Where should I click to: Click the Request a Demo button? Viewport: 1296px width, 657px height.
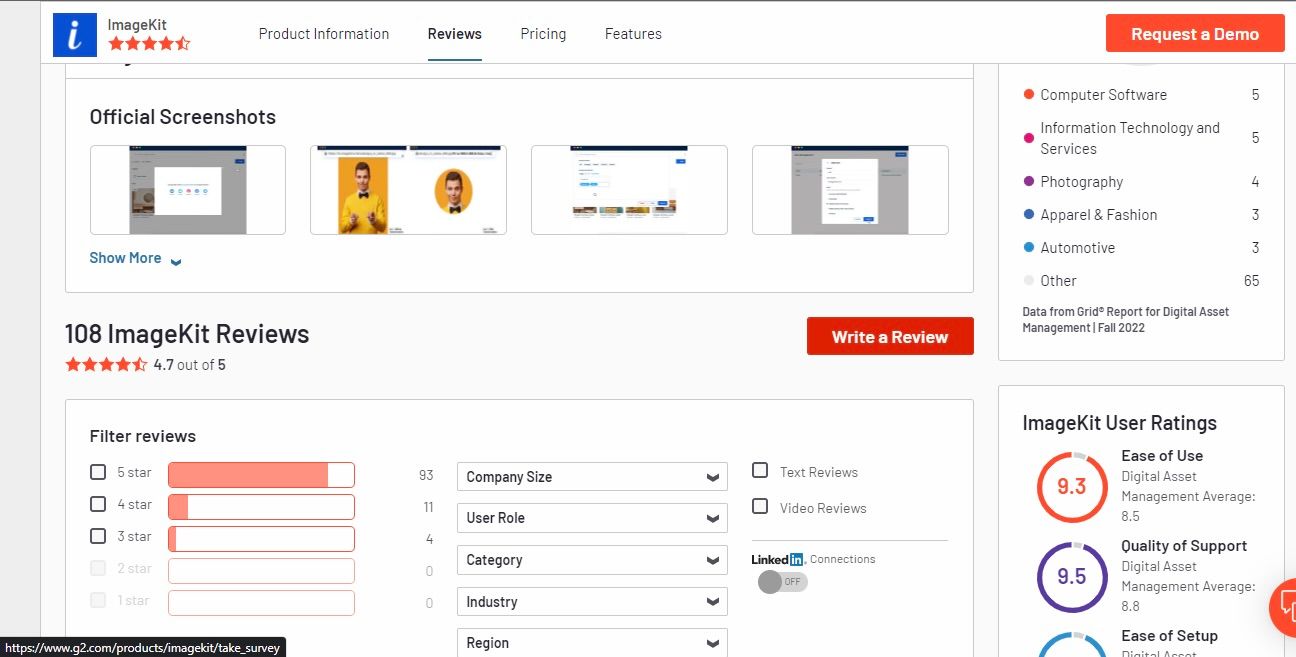1195,34
